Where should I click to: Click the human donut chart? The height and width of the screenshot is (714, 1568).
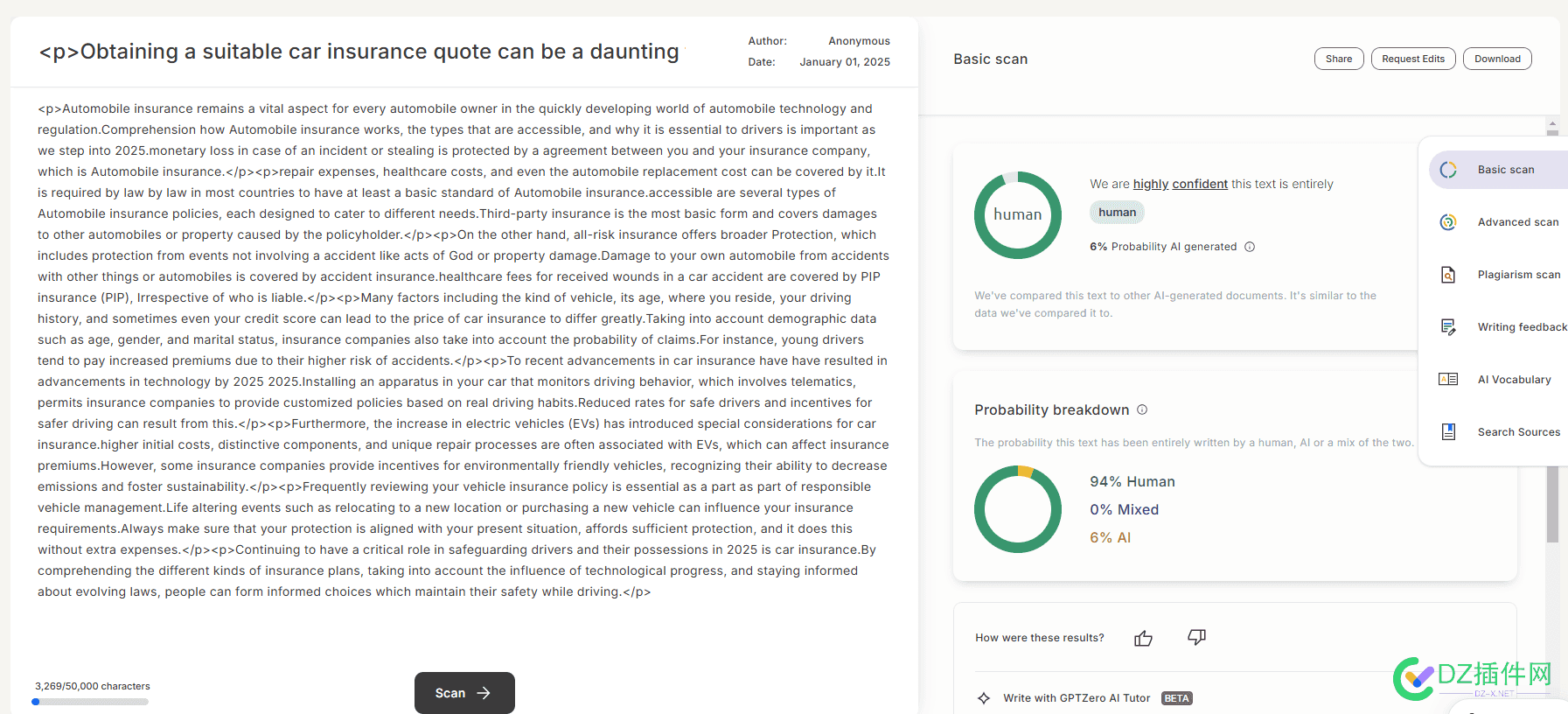tap(1018, 215)
